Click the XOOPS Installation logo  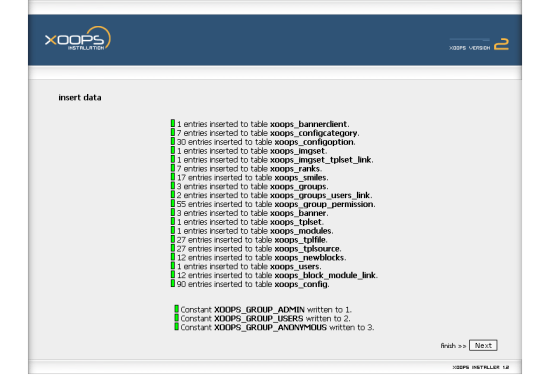pos(78,38)
